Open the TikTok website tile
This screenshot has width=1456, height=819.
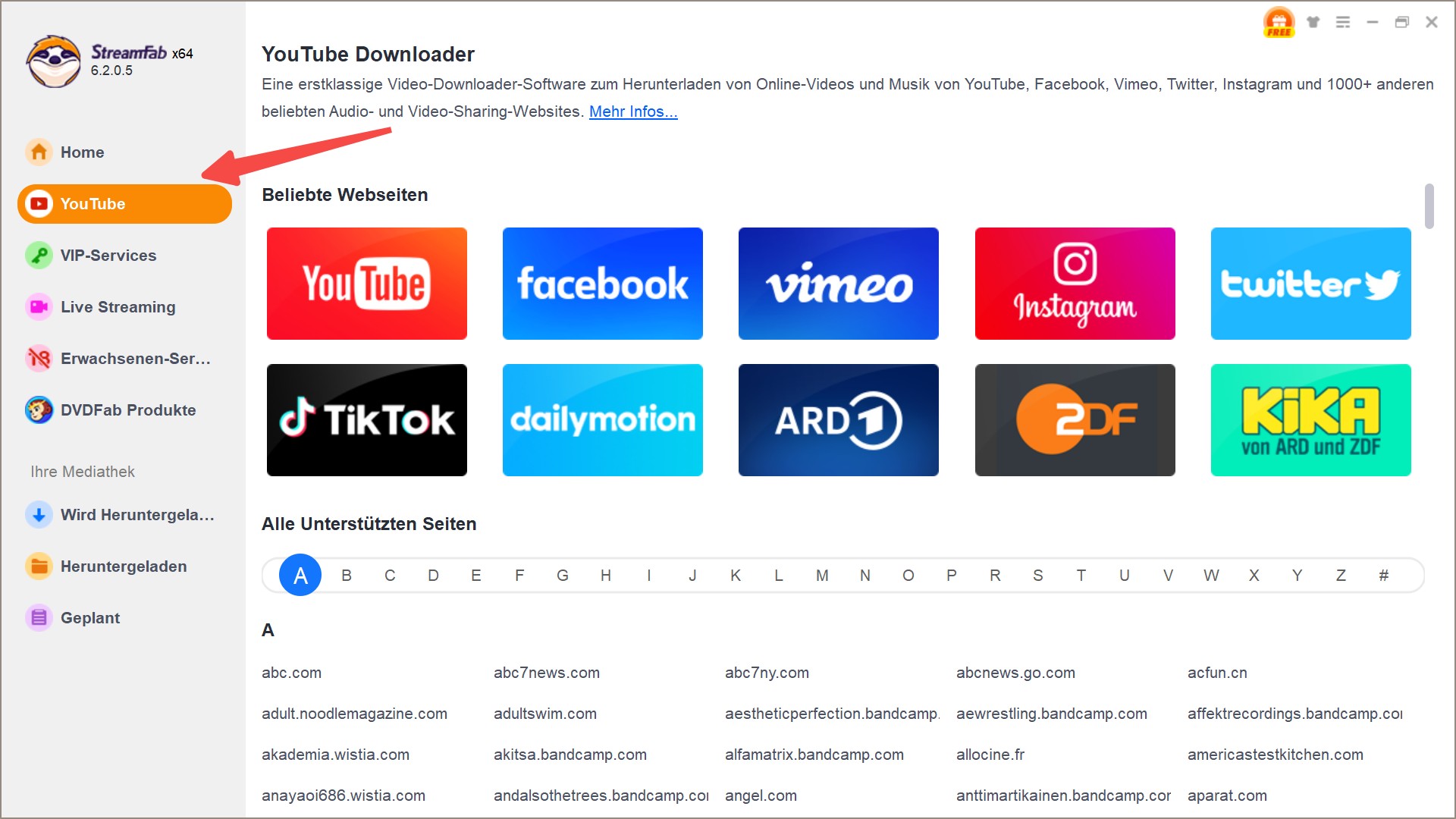pyautogui.click(x=367, y=418)
